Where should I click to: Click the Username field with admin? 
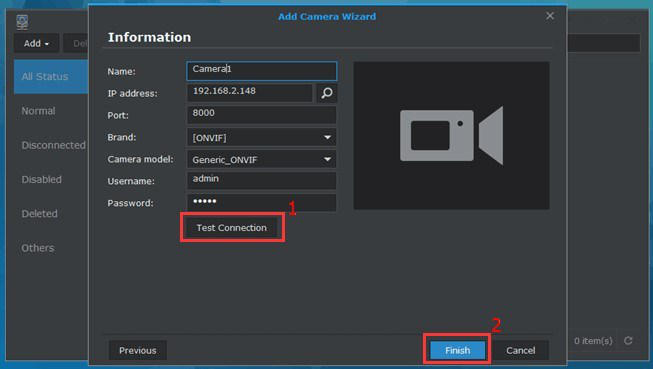(x=262, y=181)
